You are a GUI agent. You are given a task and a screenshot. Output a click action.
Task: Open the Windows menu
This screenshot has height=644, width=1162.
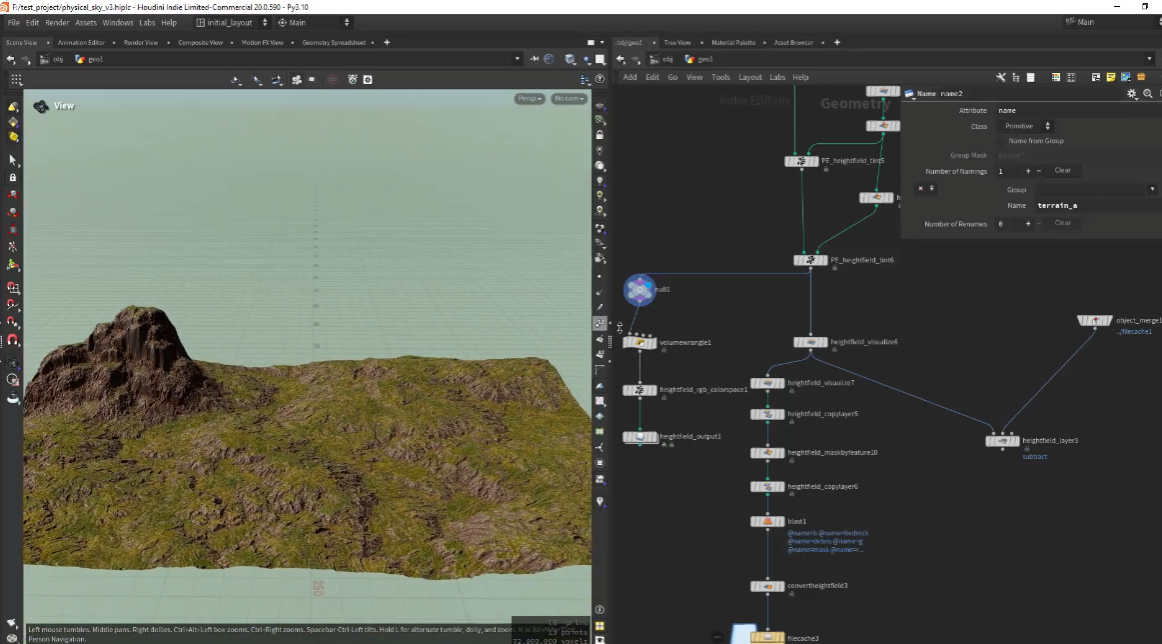[x=118, y=23]
